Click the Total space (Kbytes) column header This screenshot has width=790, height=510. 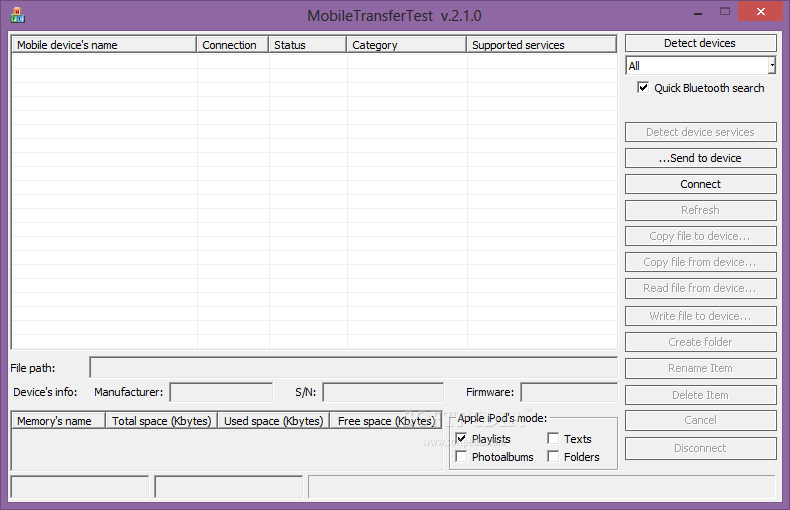[x=162, y=421]
